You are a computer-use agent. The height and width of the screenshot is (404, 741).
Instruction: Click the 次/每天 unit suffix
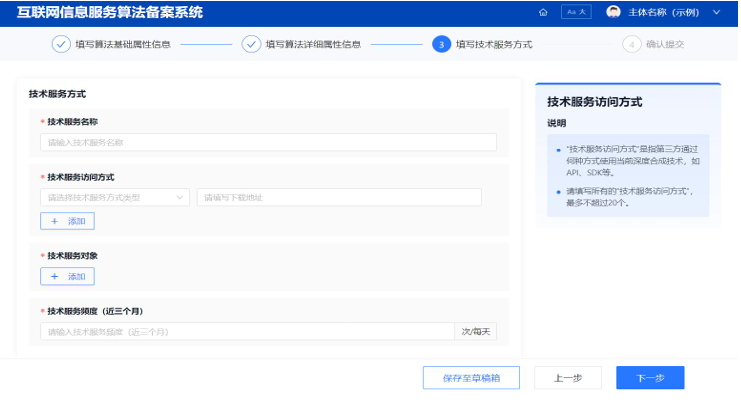[x=475, y=332]
